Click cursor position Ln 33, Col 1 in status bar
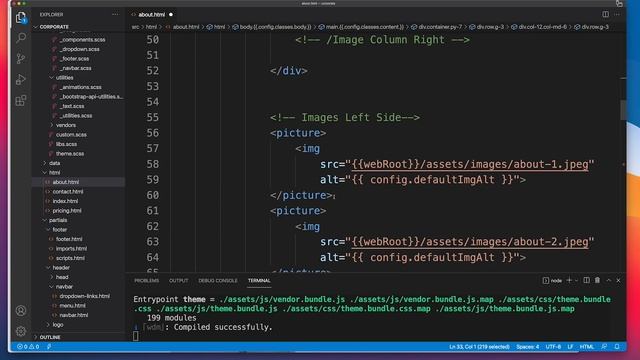The width and height of the screenshot is (640, 360). 479,347
